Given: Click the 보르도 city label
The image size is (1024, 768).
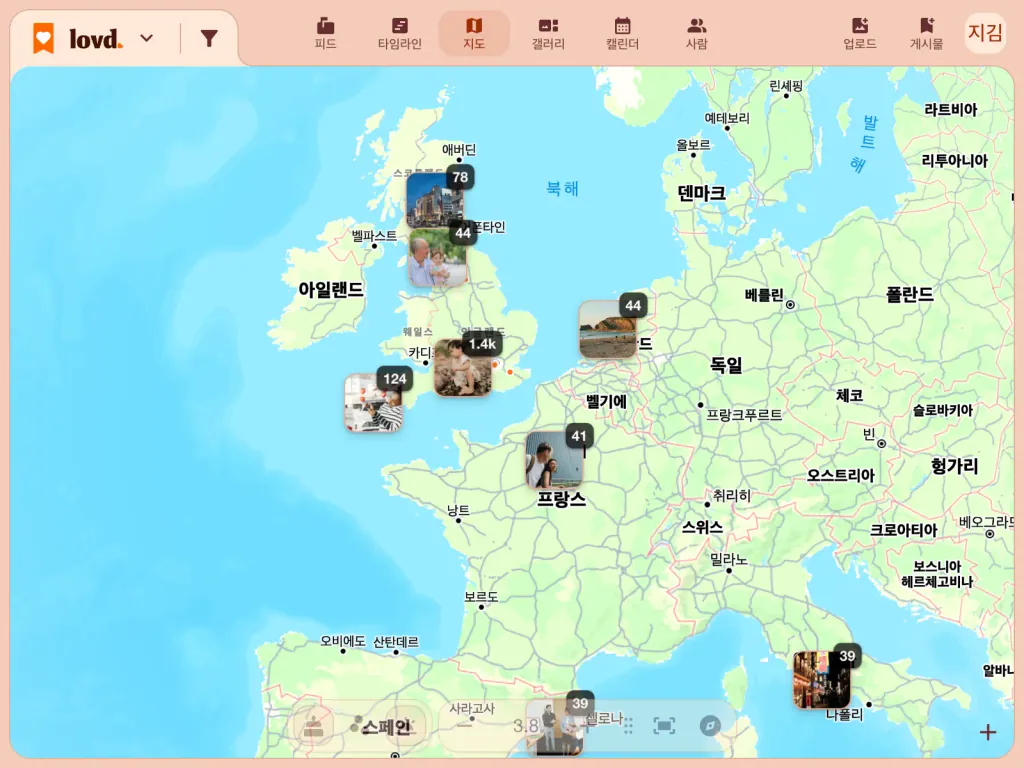Looking at the screenshot, I should (x=481, y=596).
